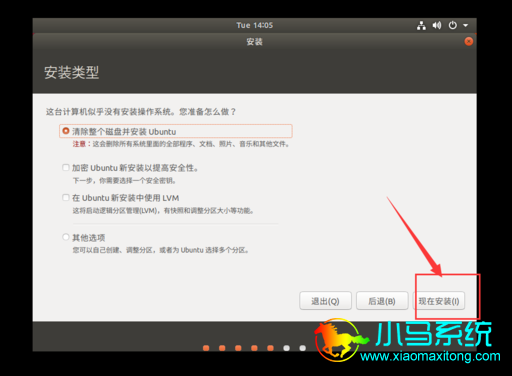Click the text 下一步，你需要选择一个安全密钥
512x376 pixels.
point(124,181)
